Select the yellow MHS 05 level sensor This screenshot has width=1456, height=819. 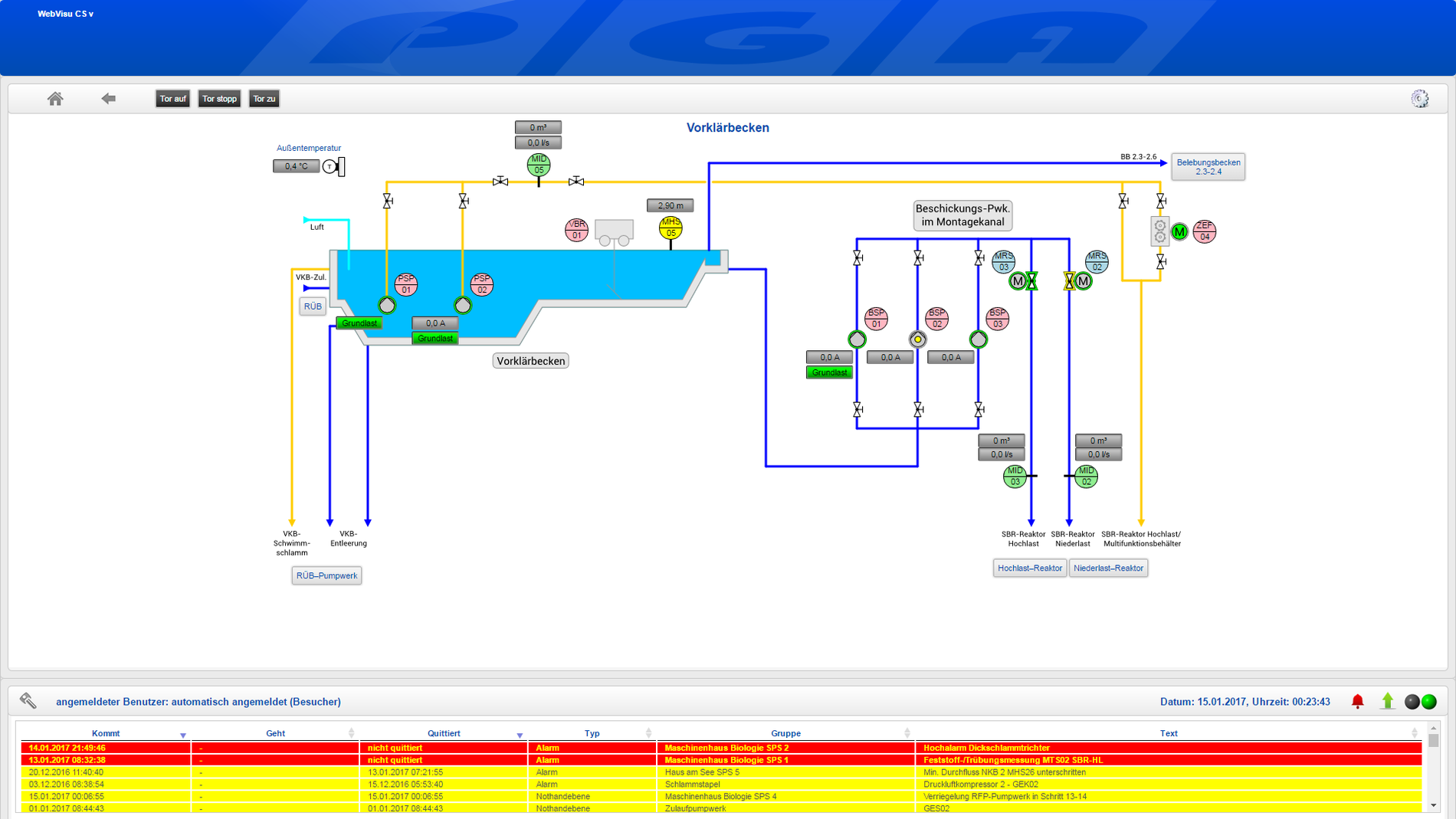[x=671, y=228]
